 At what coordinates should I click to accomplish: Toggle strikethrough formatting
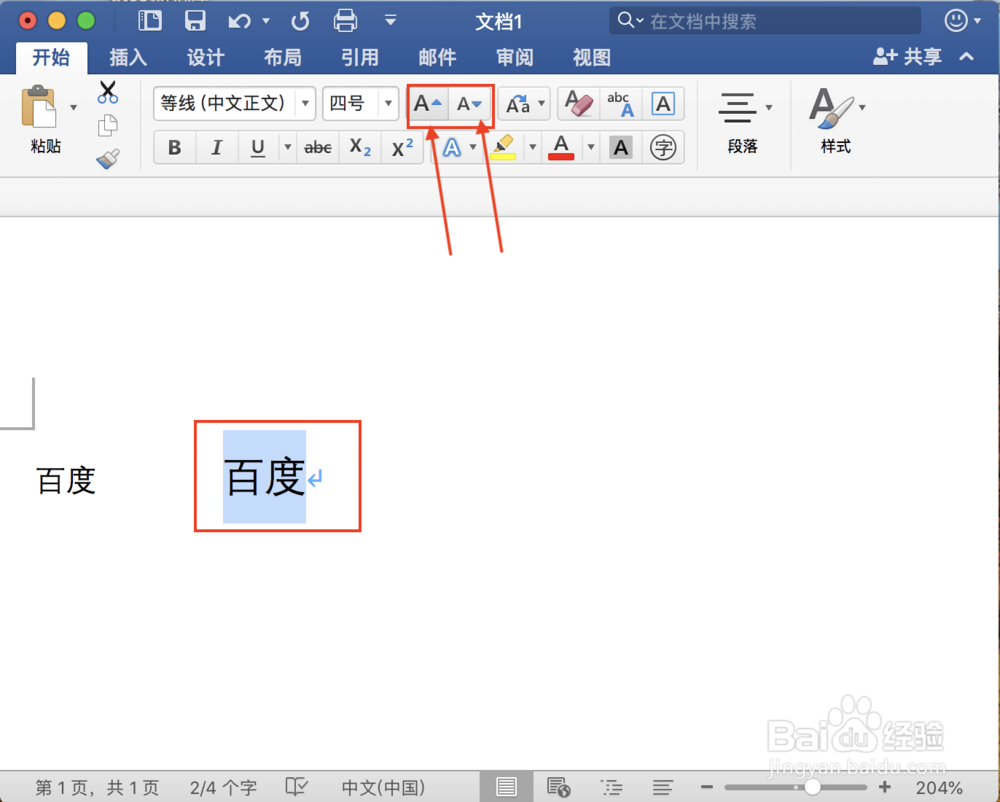[x=317, y=147]
